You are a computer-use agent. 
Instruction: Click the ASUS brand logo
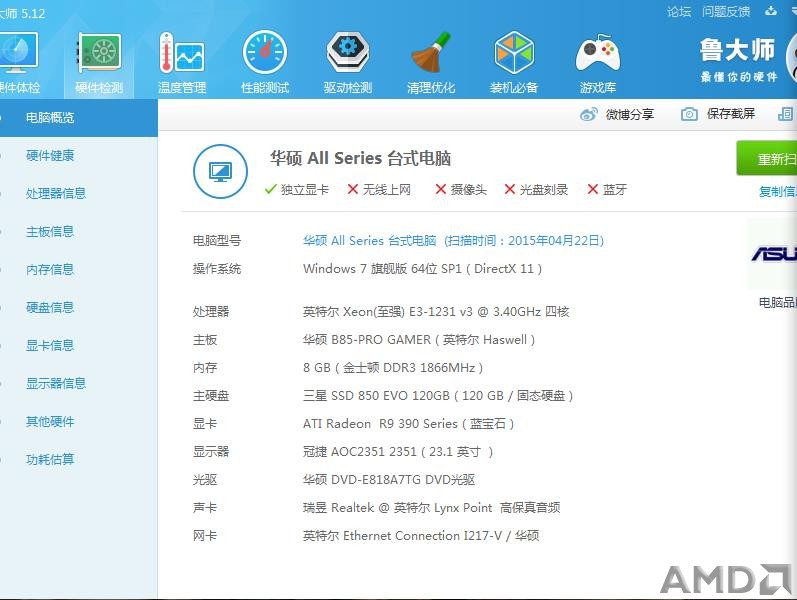point(774,253)
